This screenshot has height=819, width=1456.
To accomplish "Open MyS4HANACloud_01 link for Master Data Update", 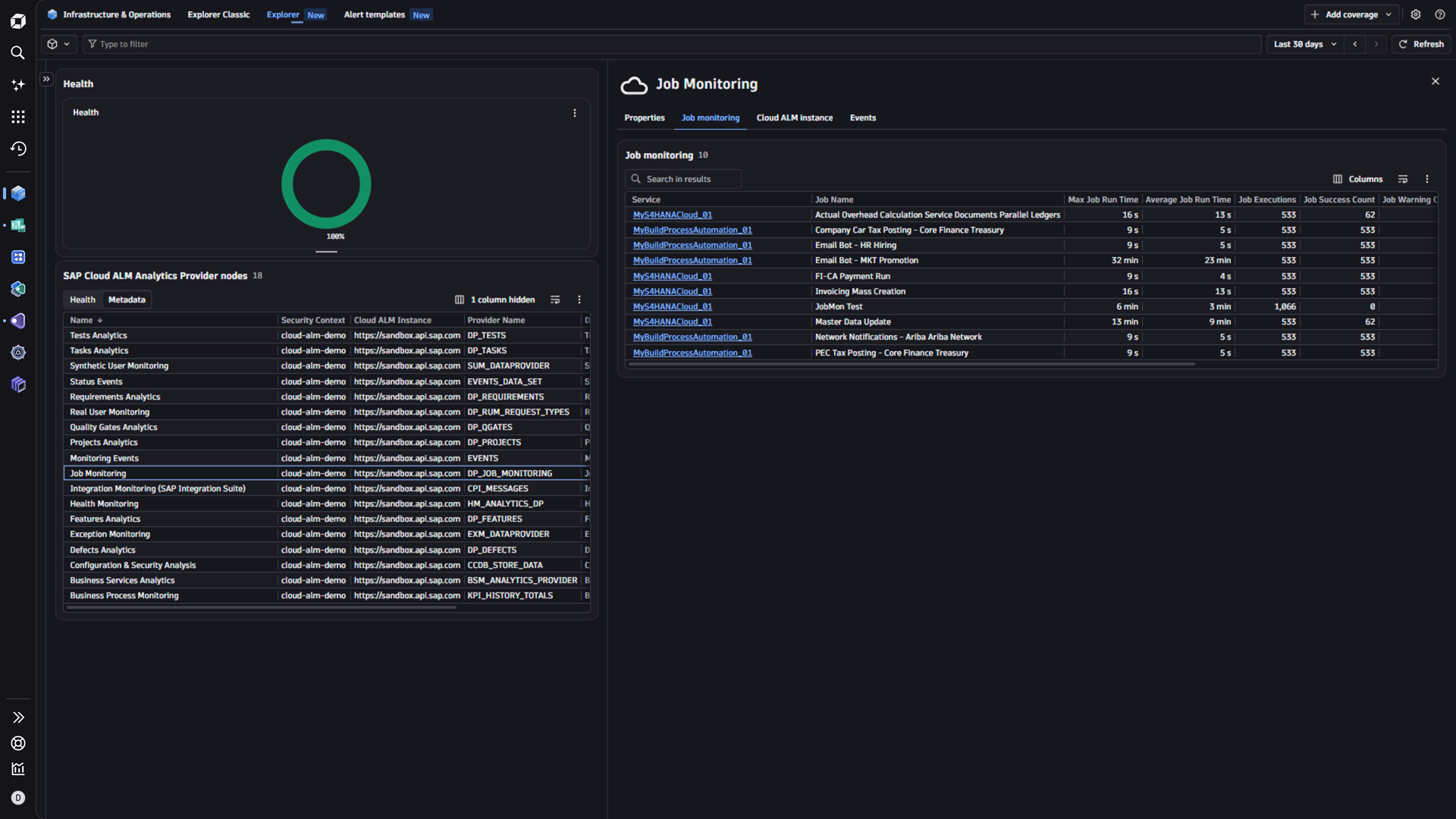I will [673, 322].
